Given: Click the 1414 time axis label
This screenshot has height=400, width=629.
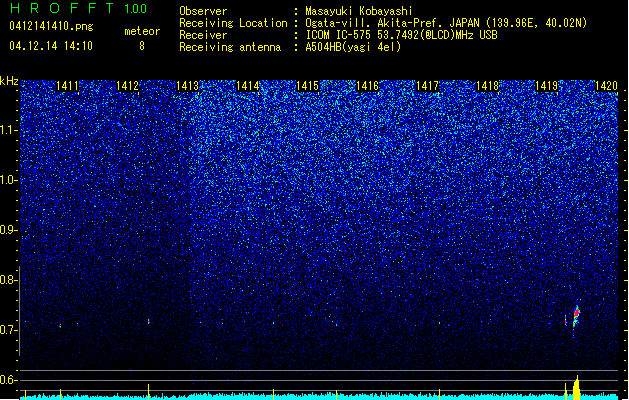Looking at the screenshot, I should click(x=248, y=86).
